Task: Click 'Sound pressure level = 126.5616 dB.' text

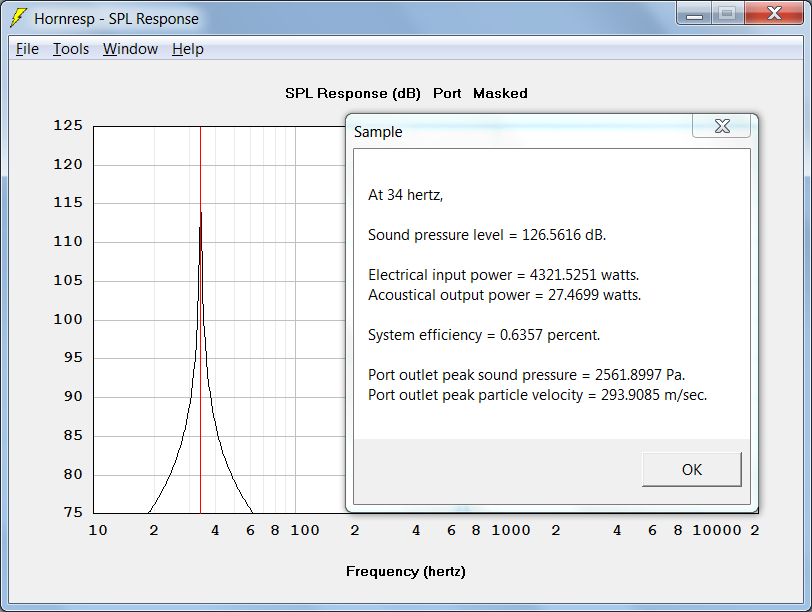Action: pos(487,235)
